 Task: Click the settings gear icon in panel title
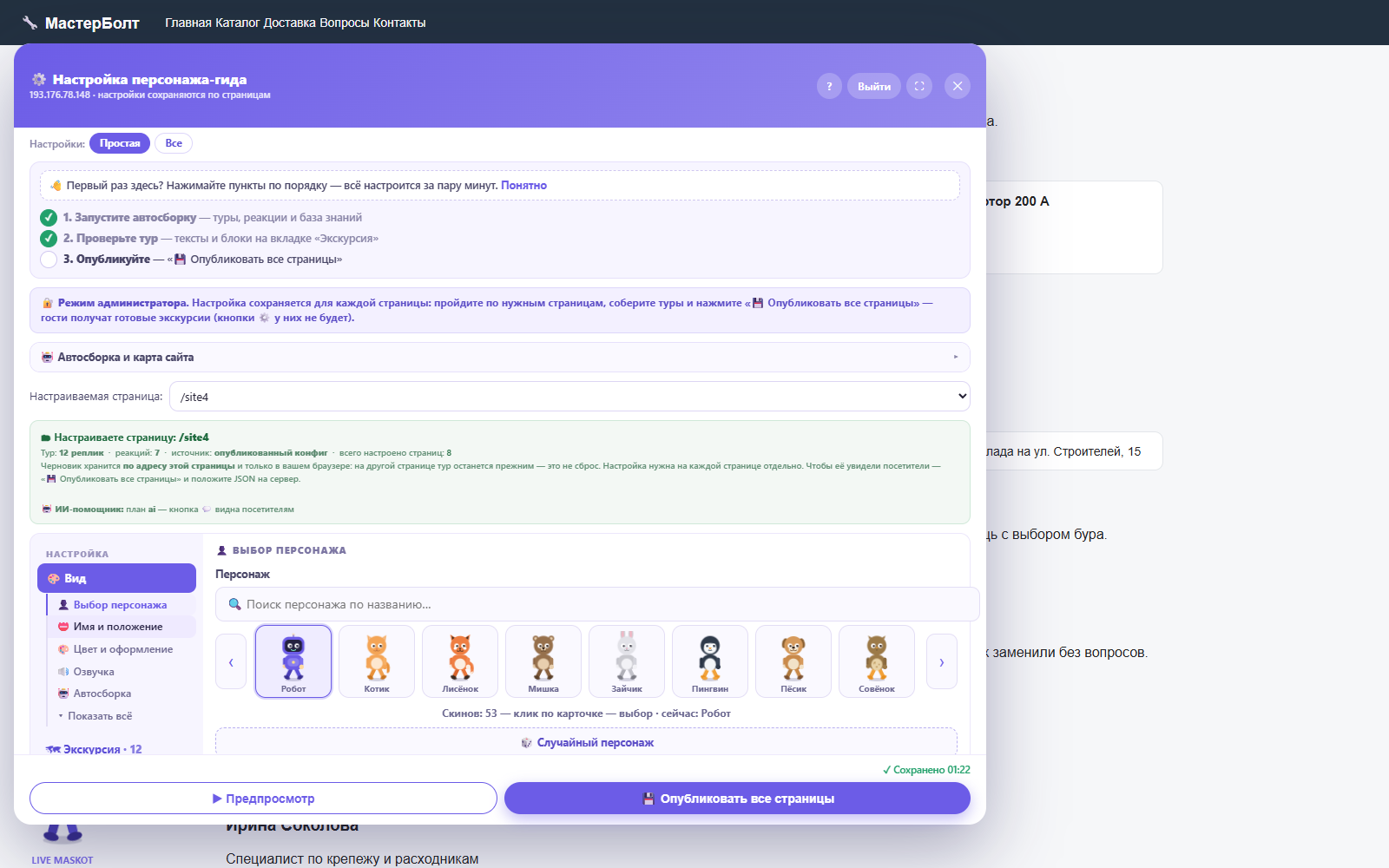click(39, 80)
